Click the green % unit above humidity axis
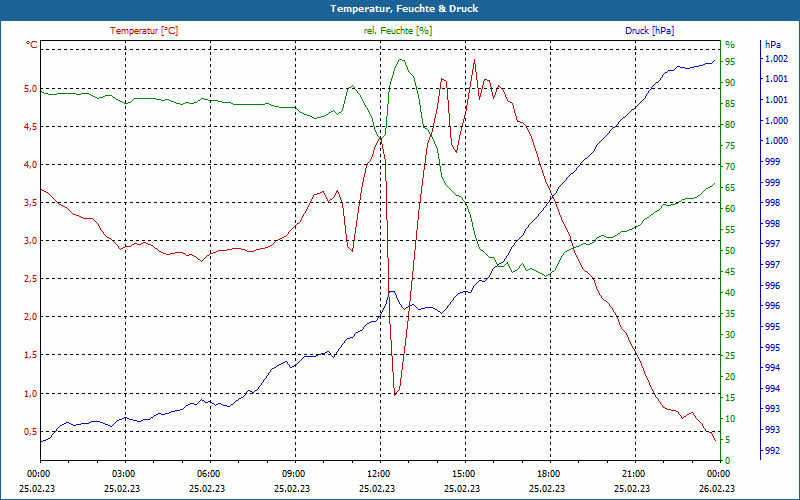800x500 pixels. [x=730, y=44]
